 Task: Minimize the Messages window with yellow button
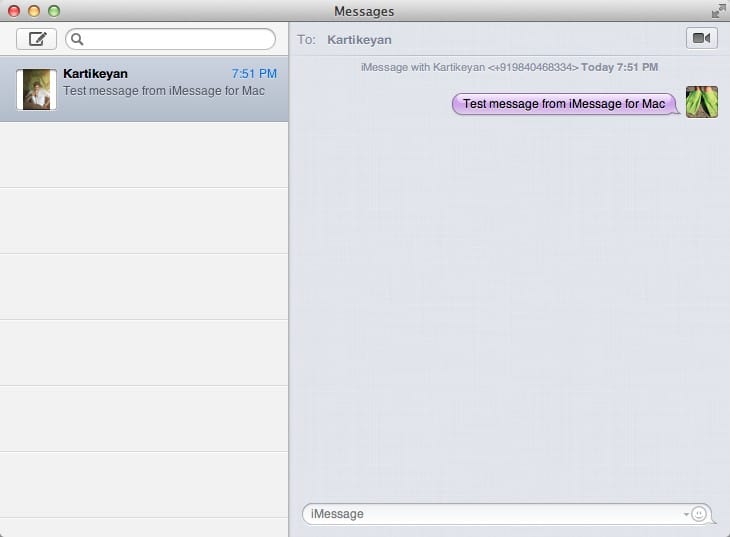(34, 11)
